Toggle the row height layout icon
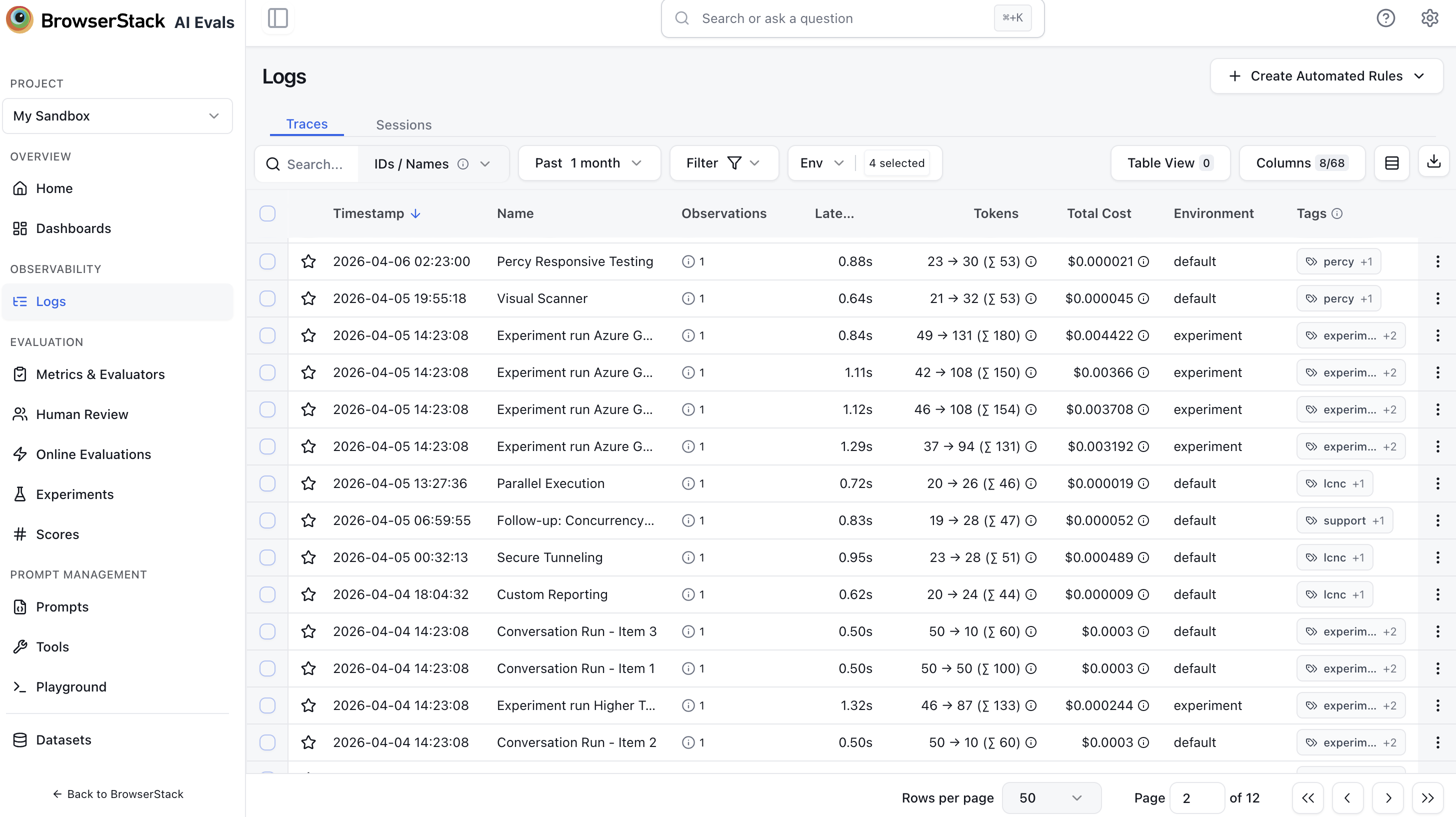This screenshot has width=1456, height=817. click(x=1391, y=163)
